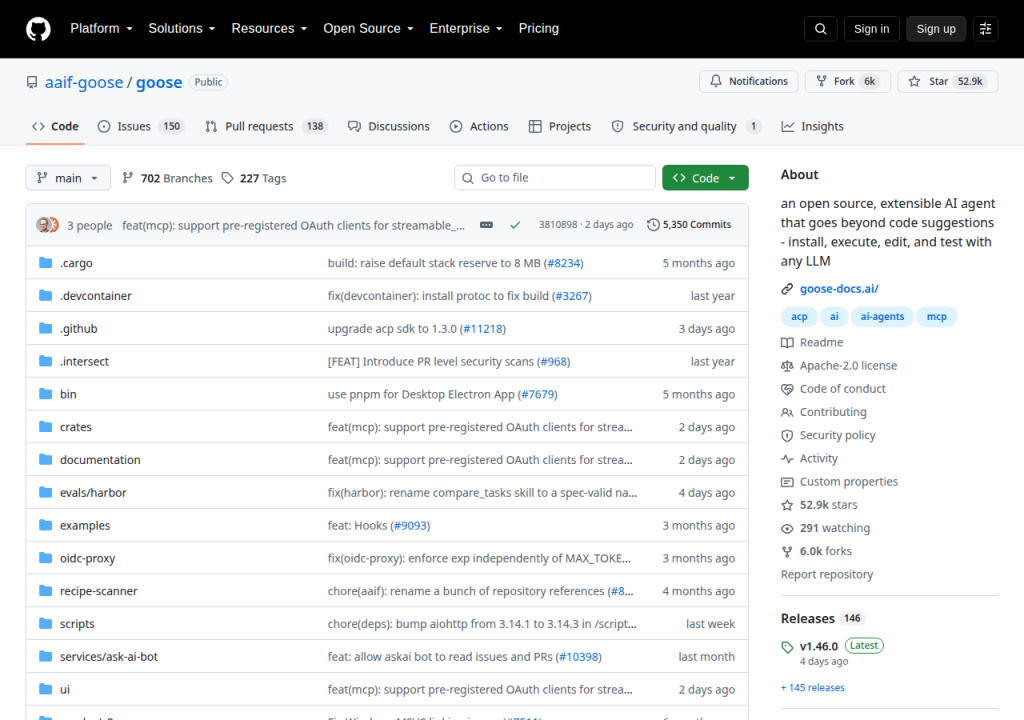Viewport: 1024px width, 720px height.
Task: Open the Open Source dropdown menu
Action: pyautogui.click(x=368, y=29)
